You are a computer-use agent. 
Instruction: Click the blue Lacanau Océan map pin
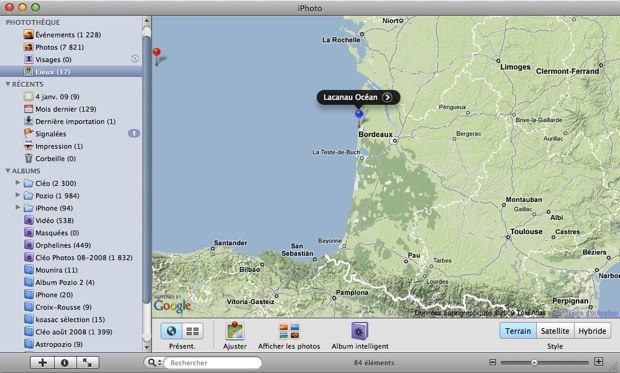pos(359,114)
